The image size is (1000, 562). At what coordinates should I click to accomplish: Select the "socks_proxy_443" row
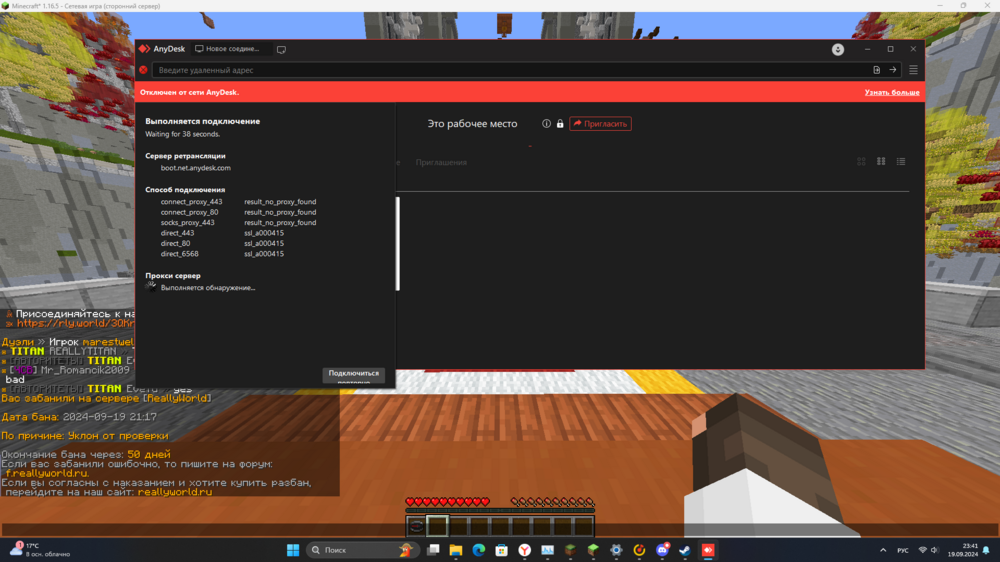click(x=238, y=223)
